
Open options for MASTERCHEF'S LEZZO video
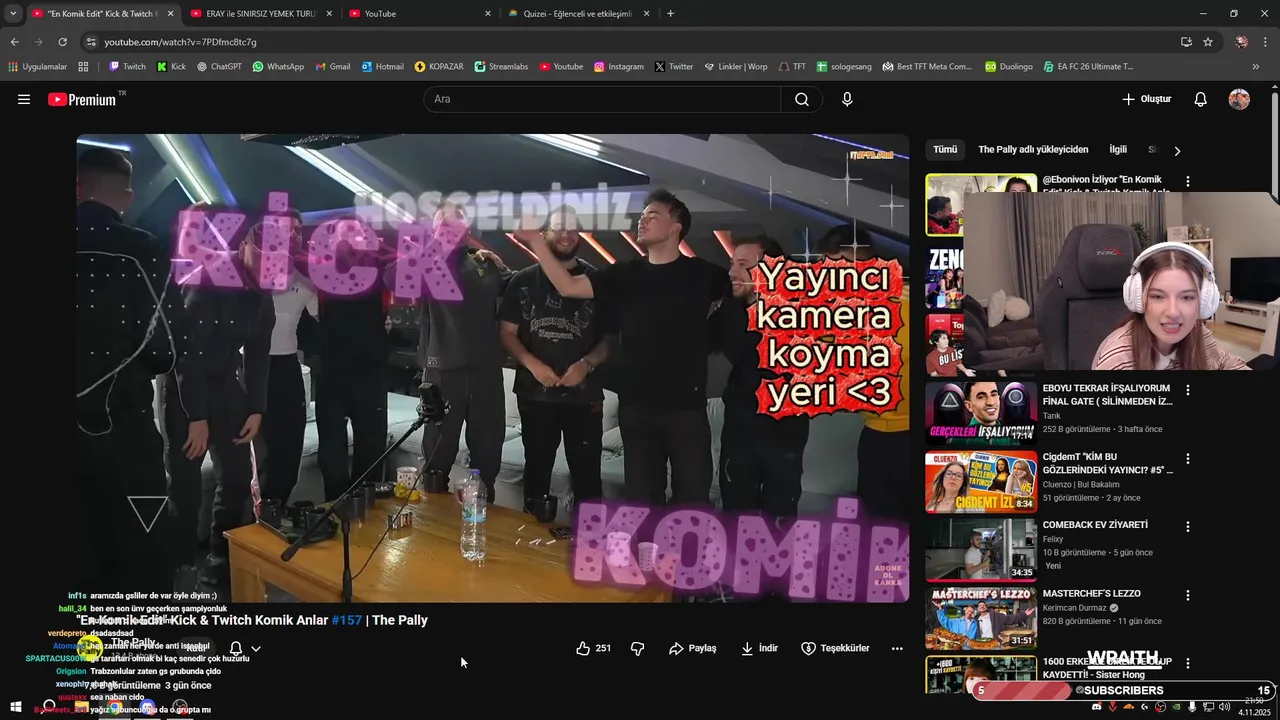pos(1188,595)
